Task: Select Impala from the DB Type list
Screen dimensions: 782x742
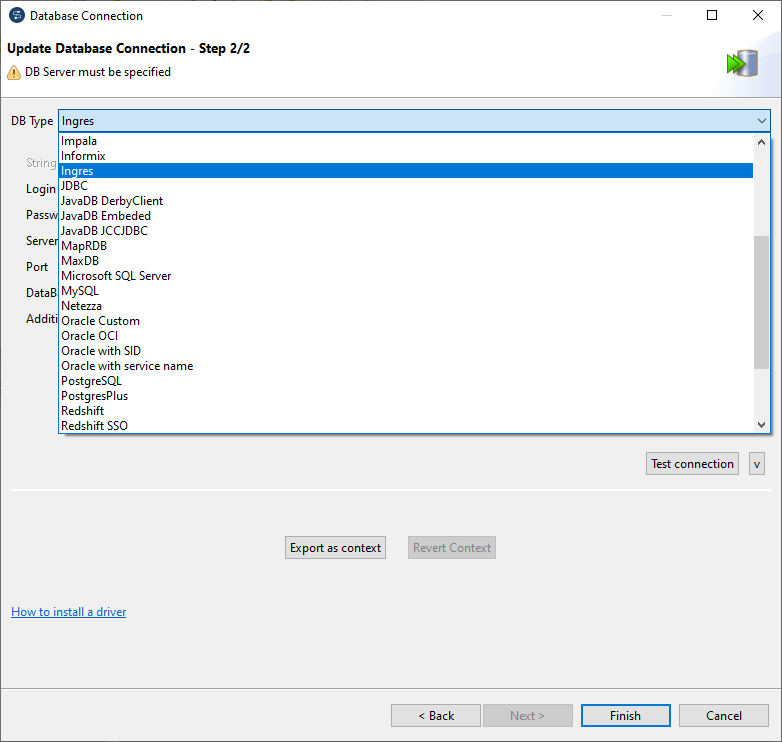Action: (405, 141)
